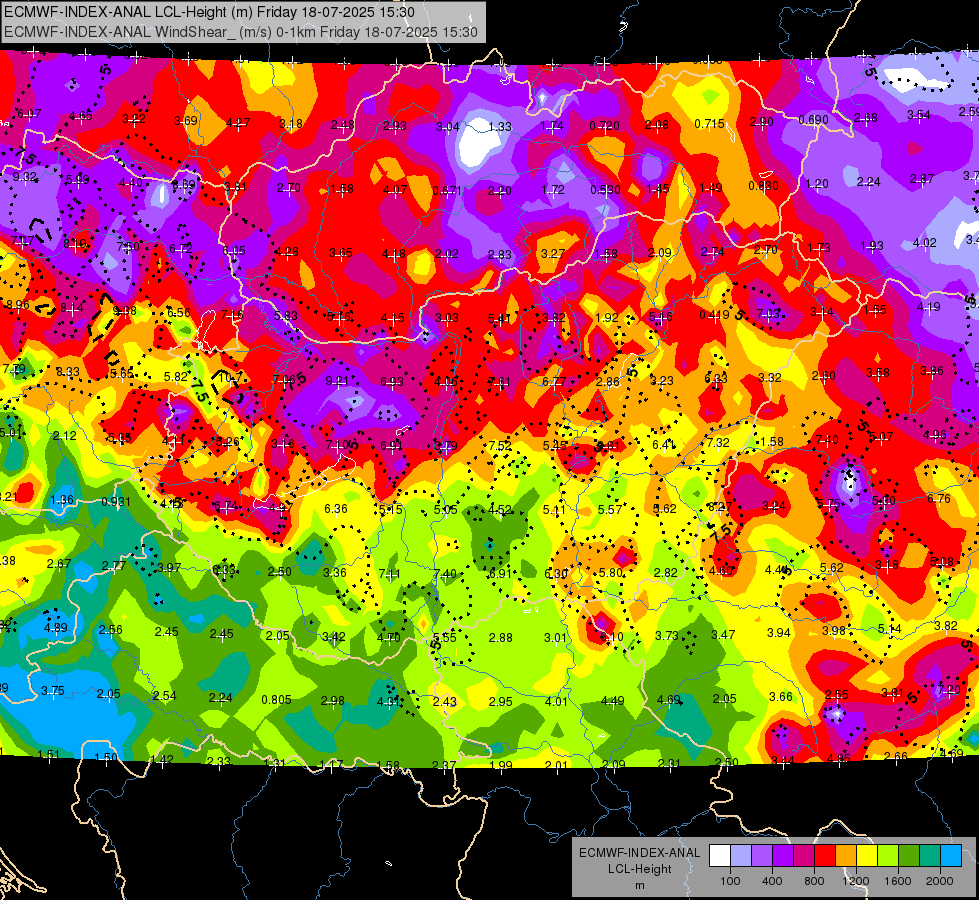
Task: Click the wind shear value 10.7
Action: (230, 377)
